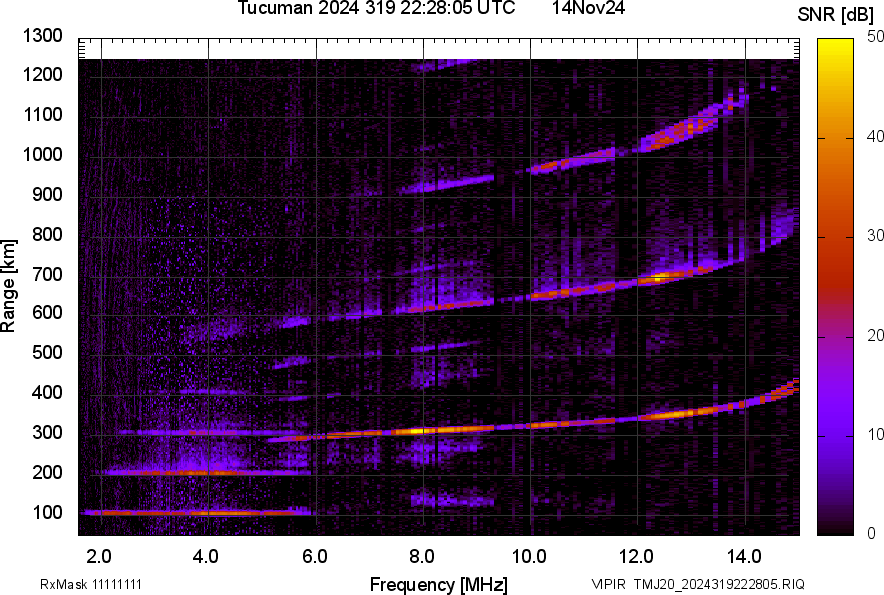Screen dimensions: 884x595
Task: Click frequency tick label '8.0'
Action: (x=422, y=557)
